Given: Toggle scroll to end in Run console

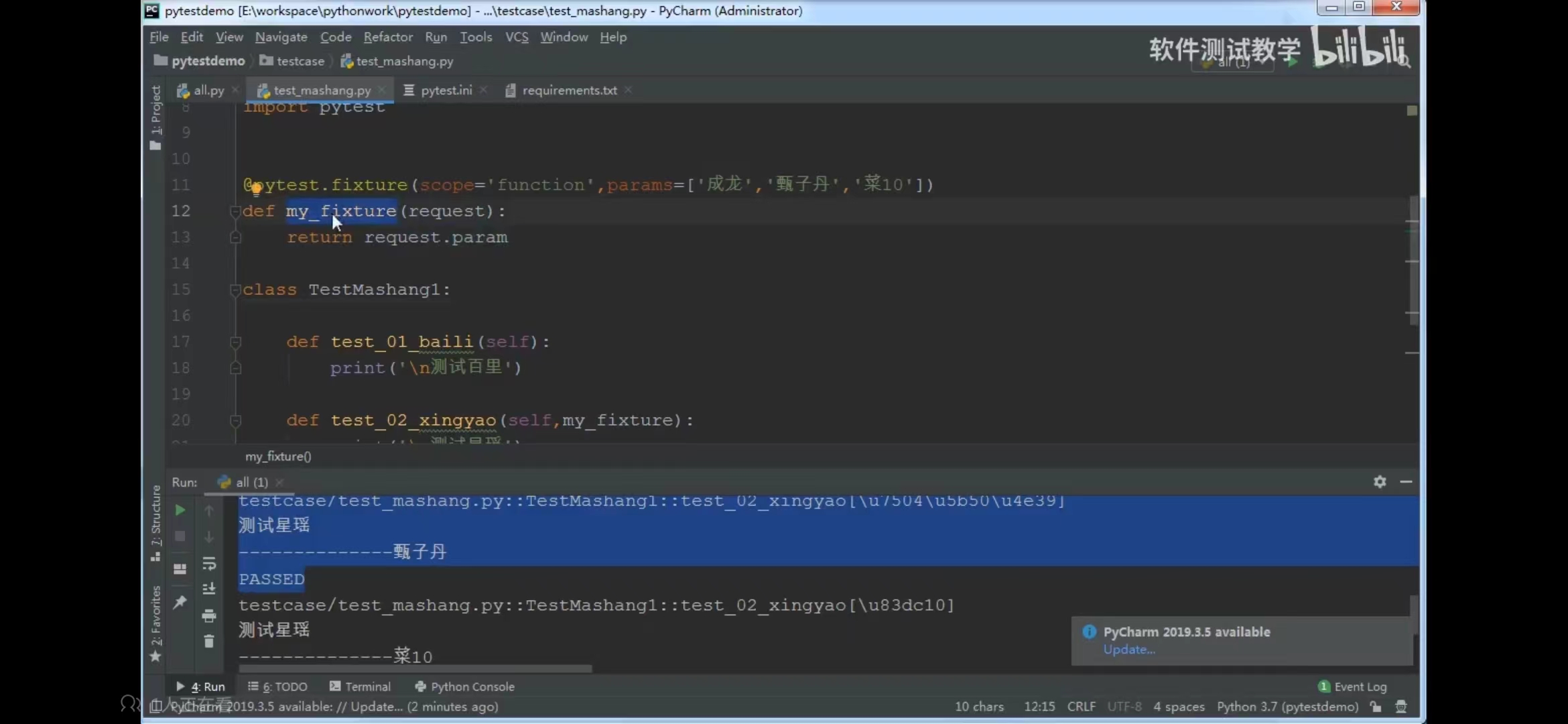Looking at the screenshot, I should (209, 589).
